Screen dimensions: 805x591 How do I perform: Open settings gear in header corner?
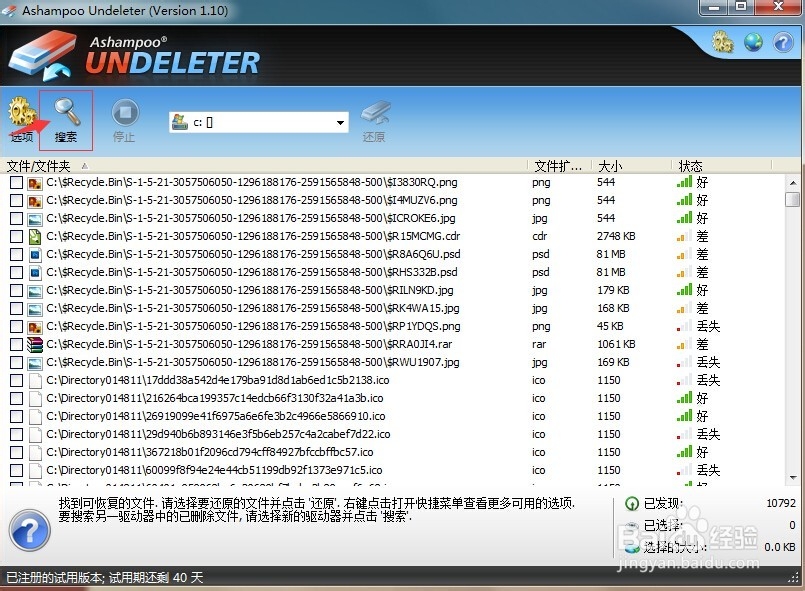coord(722,42)
